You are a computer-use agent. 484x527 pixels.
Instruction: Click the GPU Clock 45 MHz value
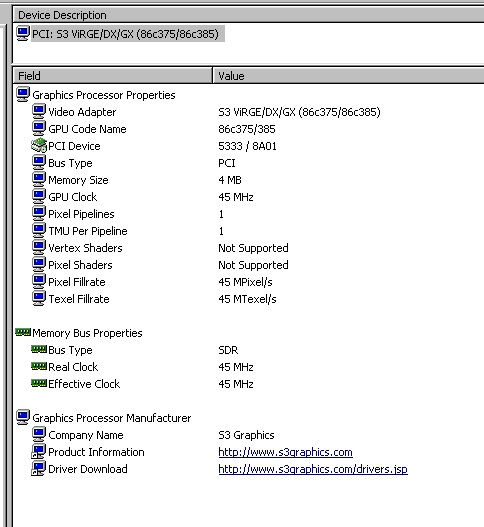[x=236, y=197]
